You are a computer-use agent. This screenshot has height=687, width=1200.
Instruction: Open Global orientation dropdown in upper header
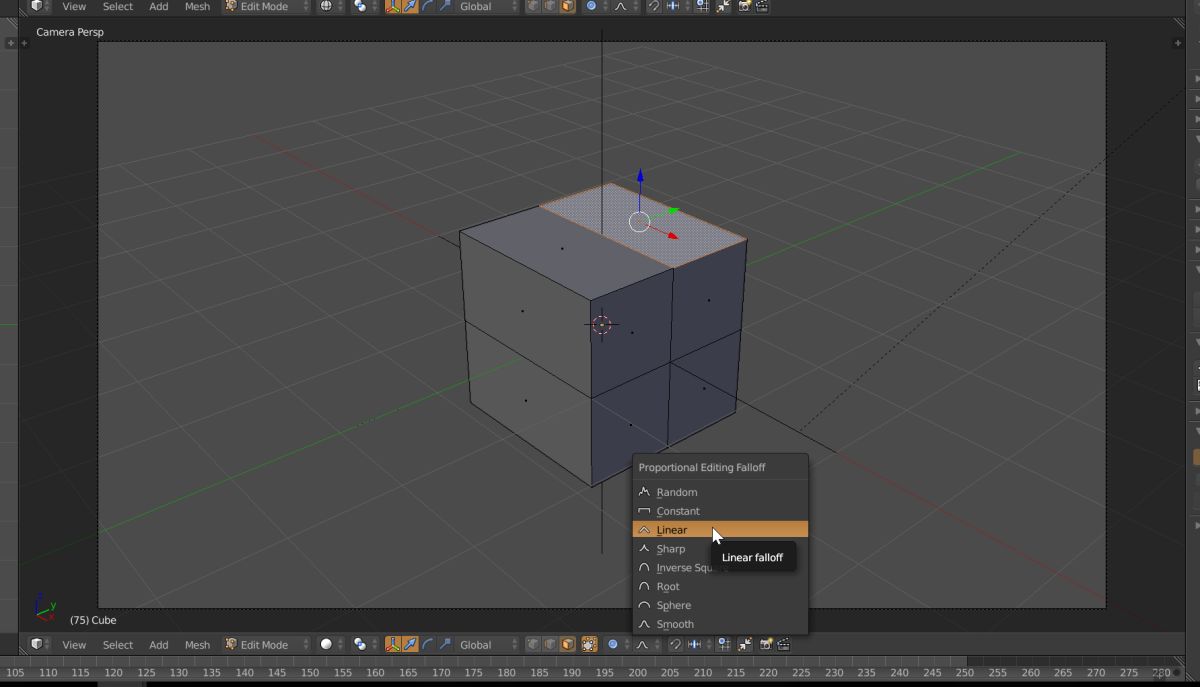489,6
